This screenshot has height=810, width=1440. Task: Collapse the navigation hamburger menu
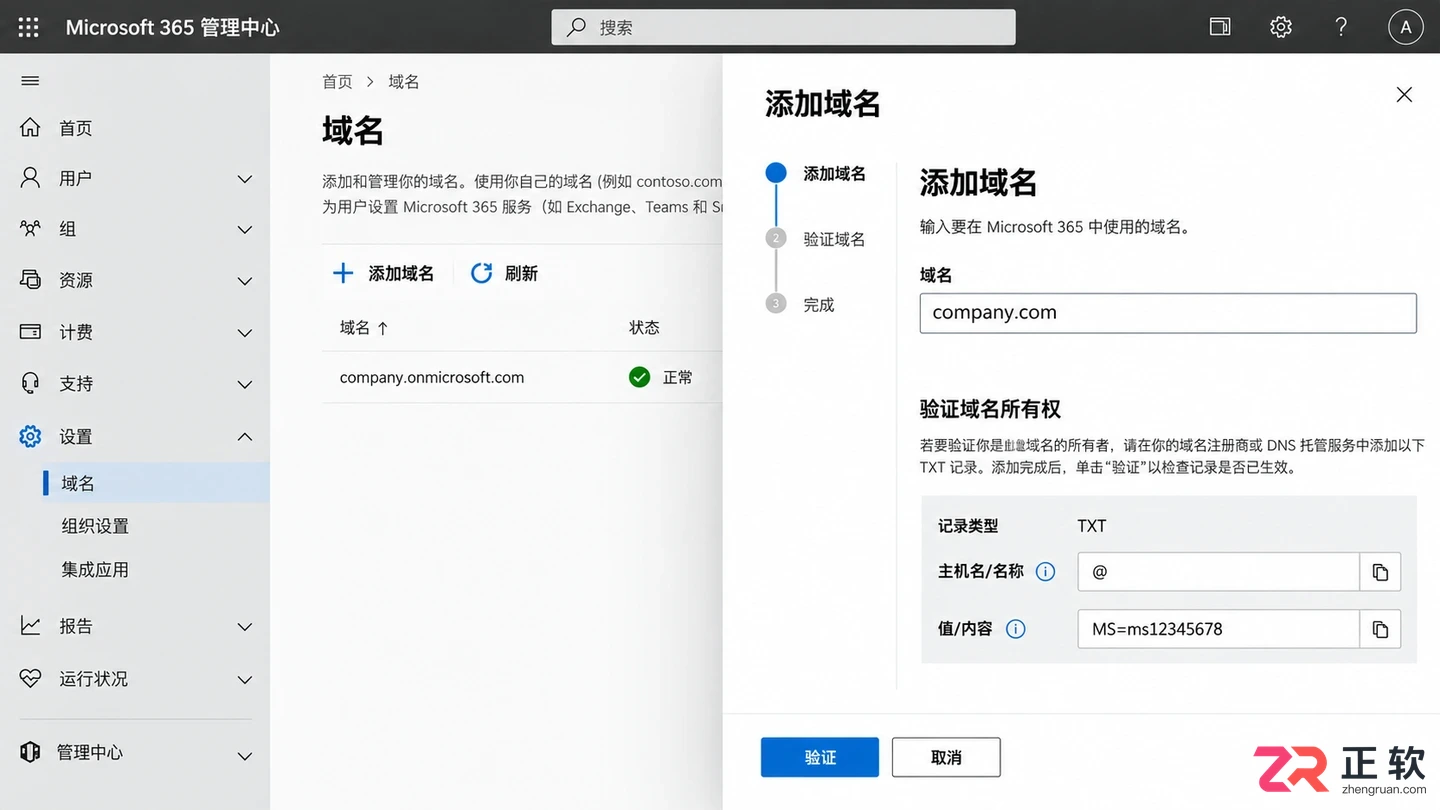coord(30,81)
